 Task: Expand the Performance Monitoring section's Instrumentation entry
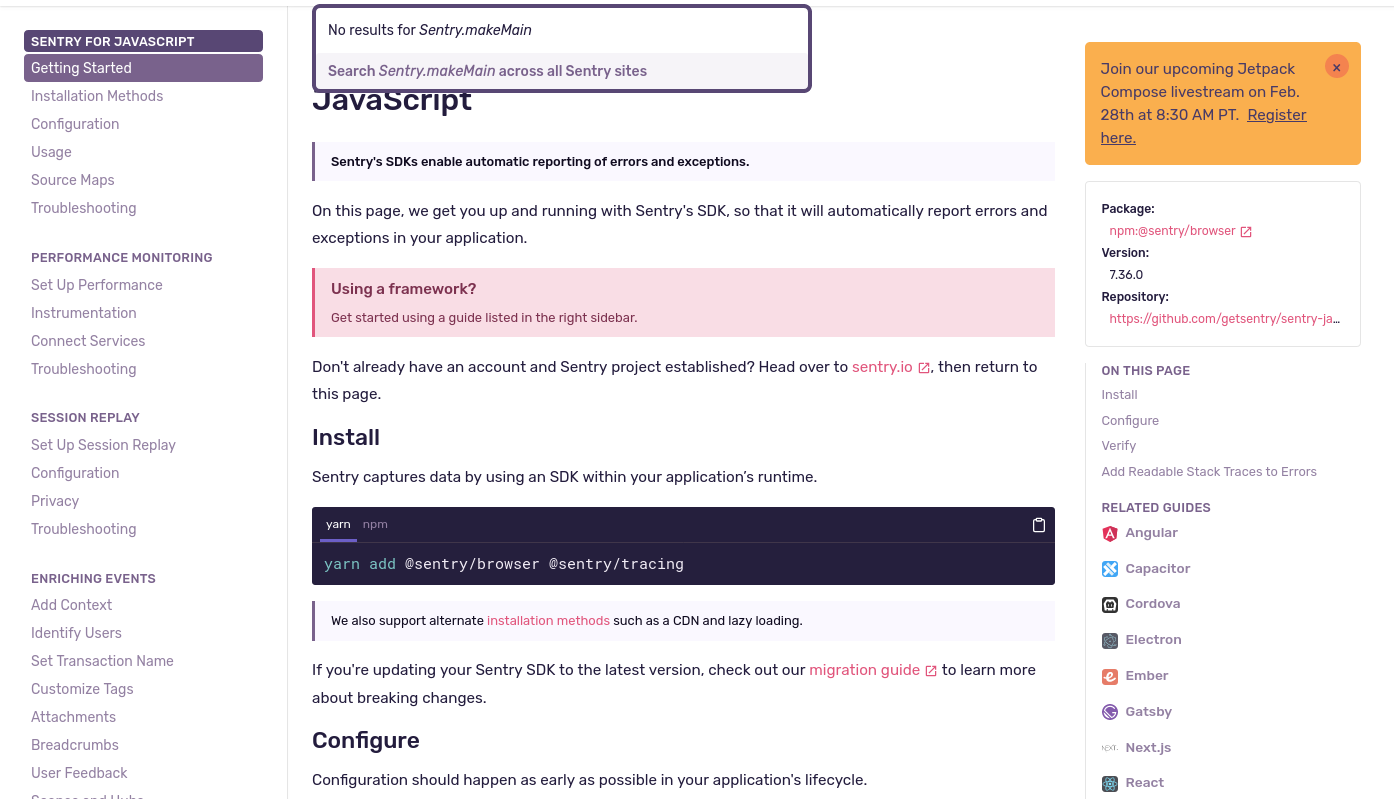(84, 313)
